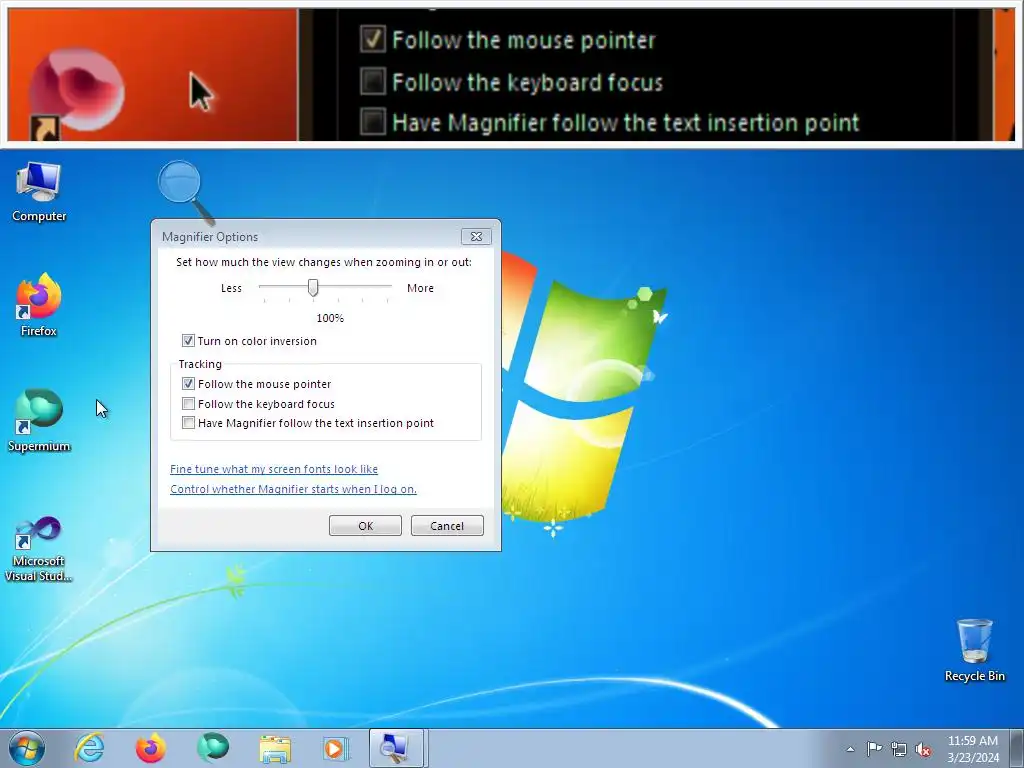Click the Magnifier glass icon above the dialog
The width and height of the screenshot is (1024, 768).
(185, 191)
